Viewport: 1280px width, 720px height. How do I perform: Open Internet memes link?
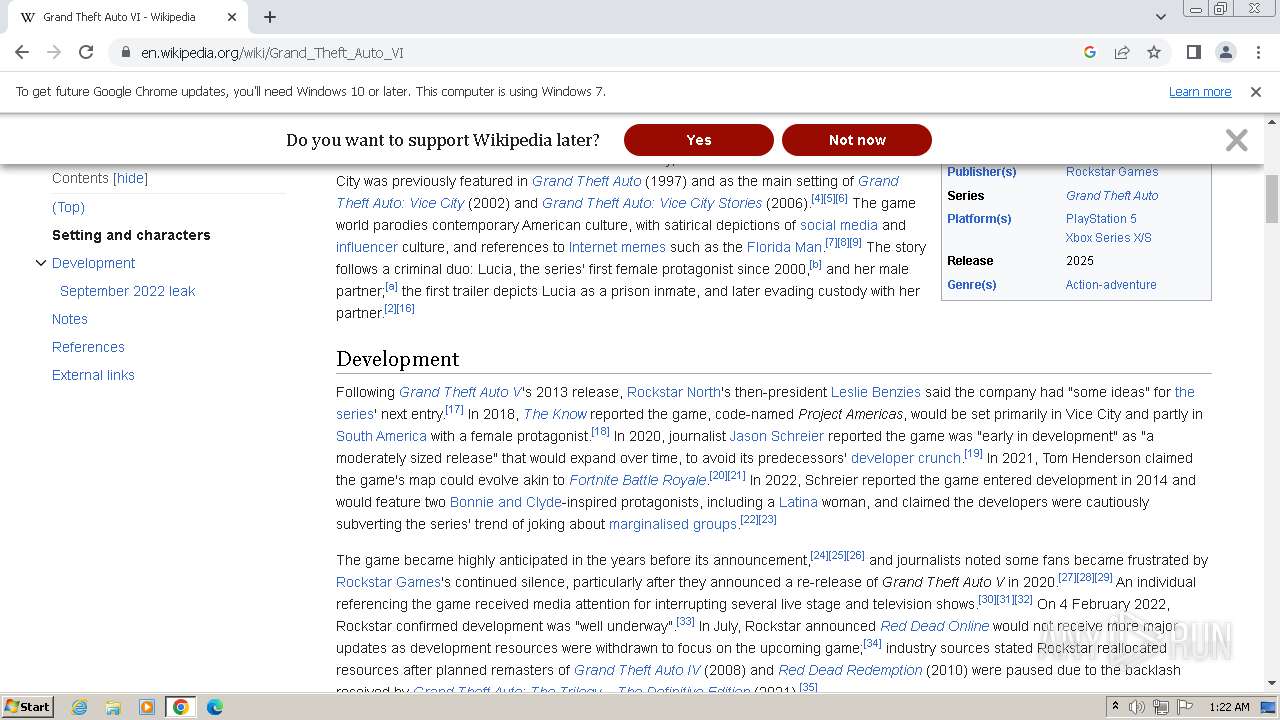[x=617, y=247]
